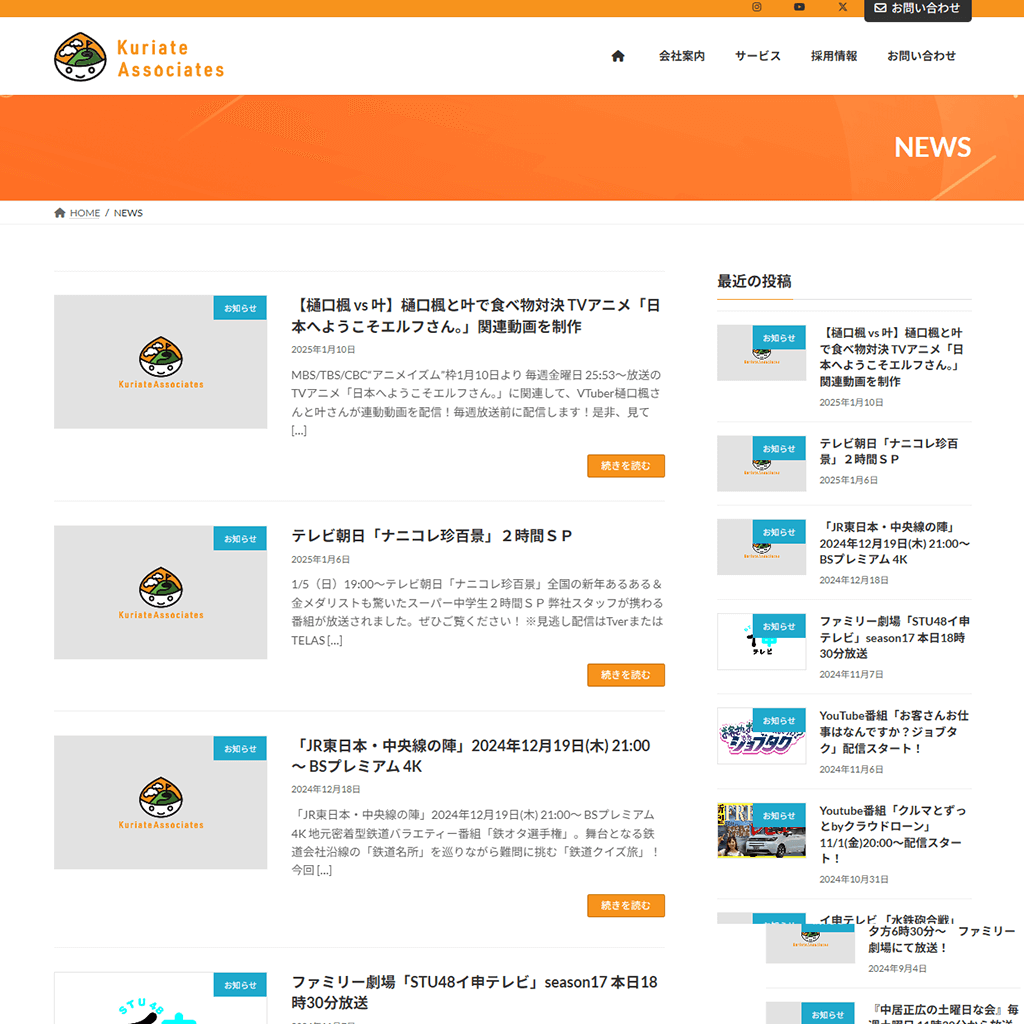Image resolution: width=1024 pixels, height=1024 pixels.
Task: Click the 2025年1月10日 date under the main article
Action: pyautogui.click(x=323, y=350)
